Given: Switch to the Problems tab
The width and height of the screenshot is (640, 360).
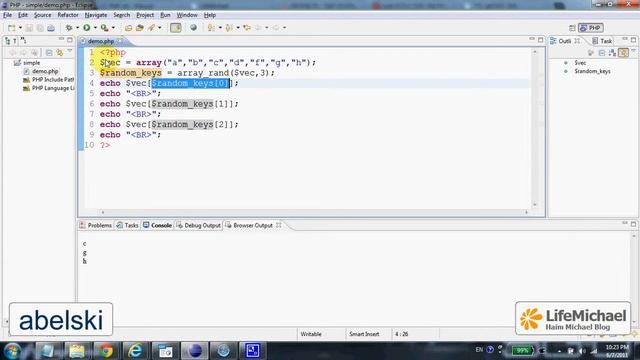Looking at the screenshot, I should pos(96,225).
